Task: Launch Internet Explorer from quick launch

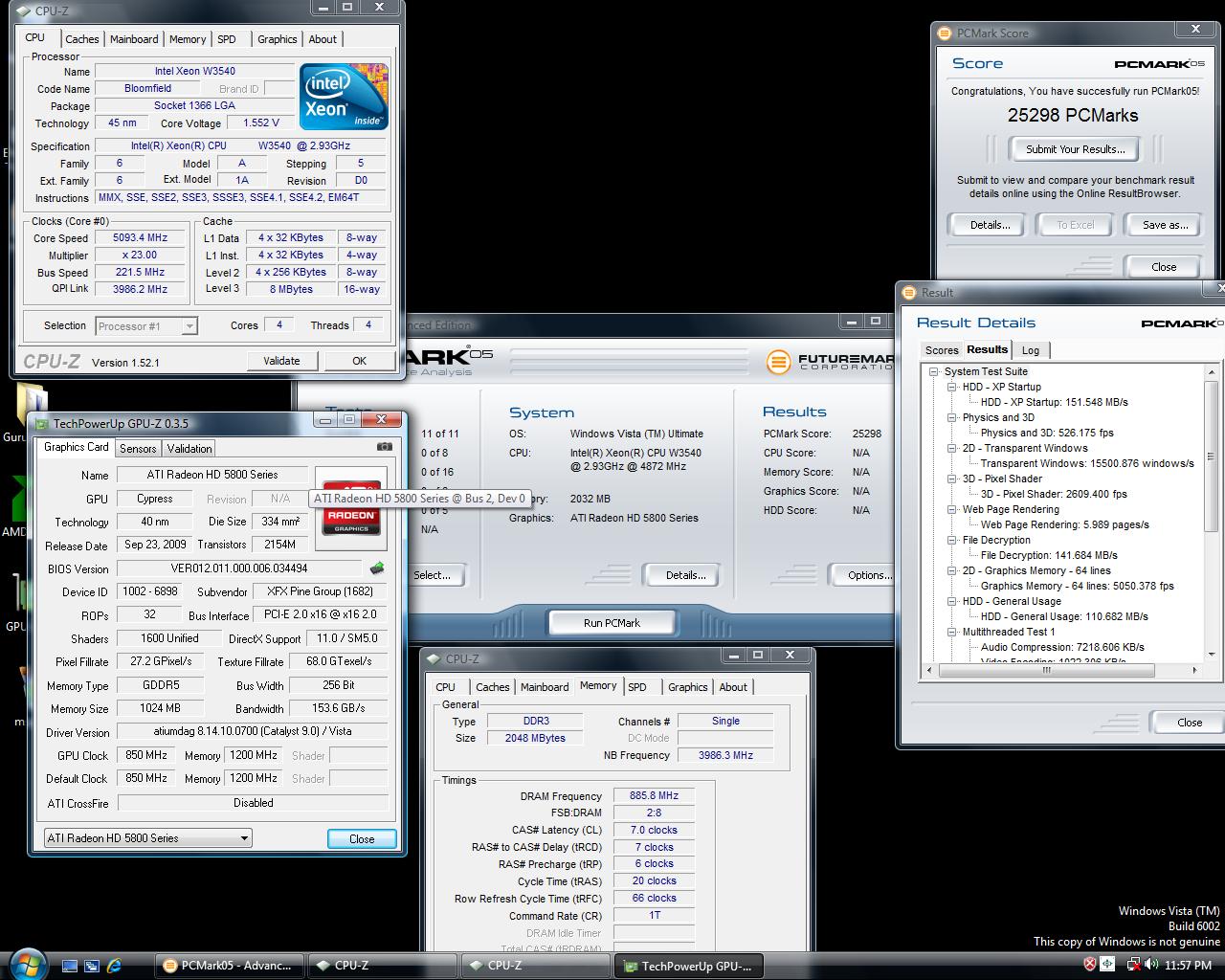Action: (x=114, y=966)
